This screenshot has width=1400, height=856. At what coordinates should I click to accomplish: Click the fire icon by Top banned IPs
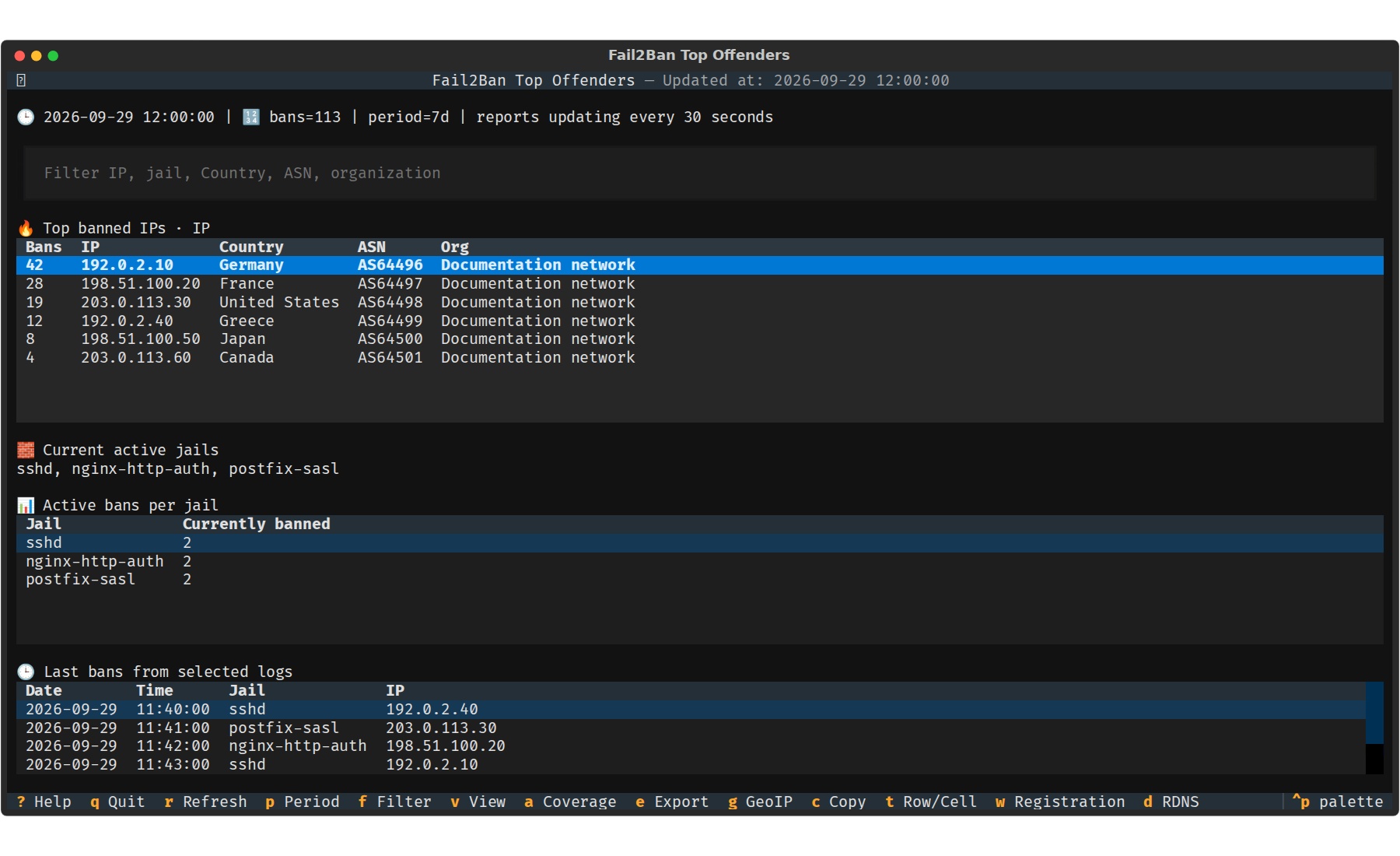tap(26, 228)
